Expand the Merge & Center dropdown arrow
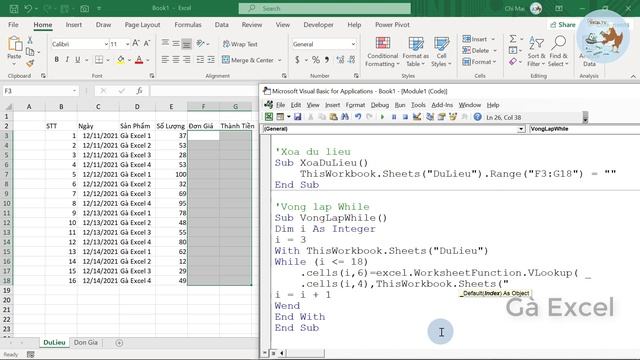The image size is (640, 360). pyautogui.click(x=280, y=60)
